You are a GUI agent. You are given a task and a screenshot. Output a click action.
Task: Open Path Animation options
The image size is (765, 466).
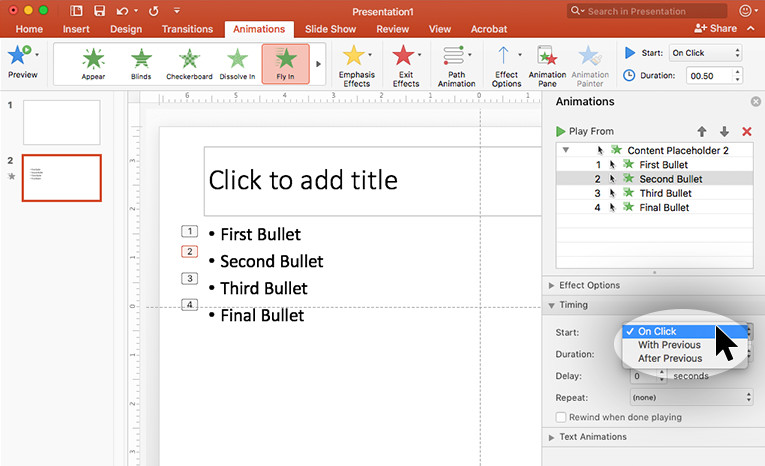click(456, 65)
